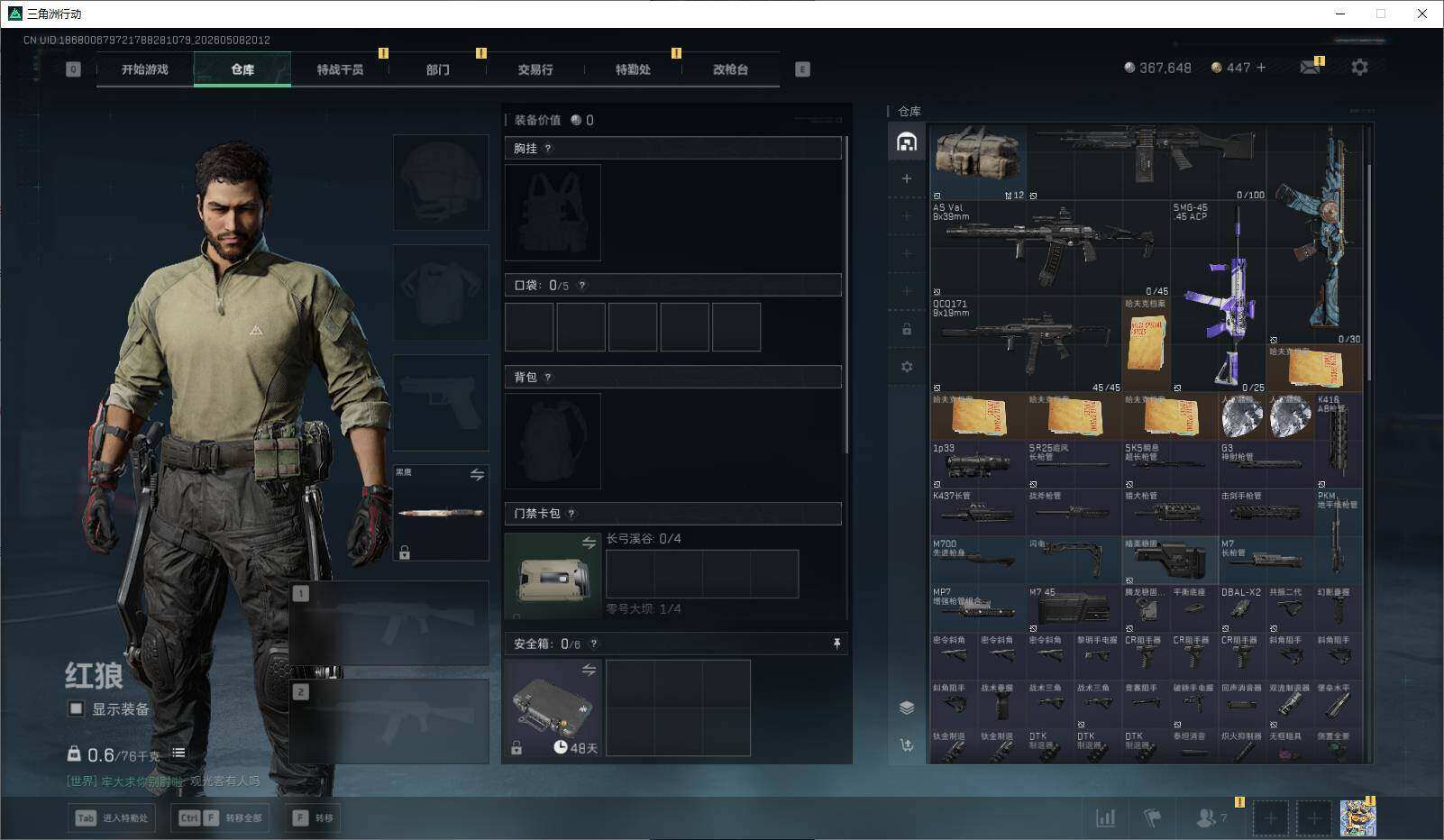Screen dimensions: 1444x840
Task: Click the Q previous-tab key button
Action: [x=73, y=69]
